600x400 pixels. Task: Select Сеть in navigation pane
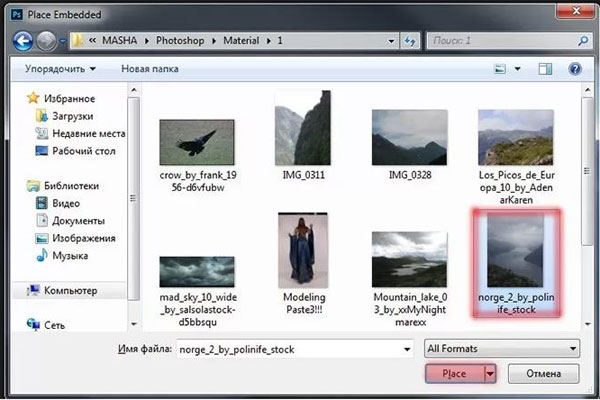[54, 325]
